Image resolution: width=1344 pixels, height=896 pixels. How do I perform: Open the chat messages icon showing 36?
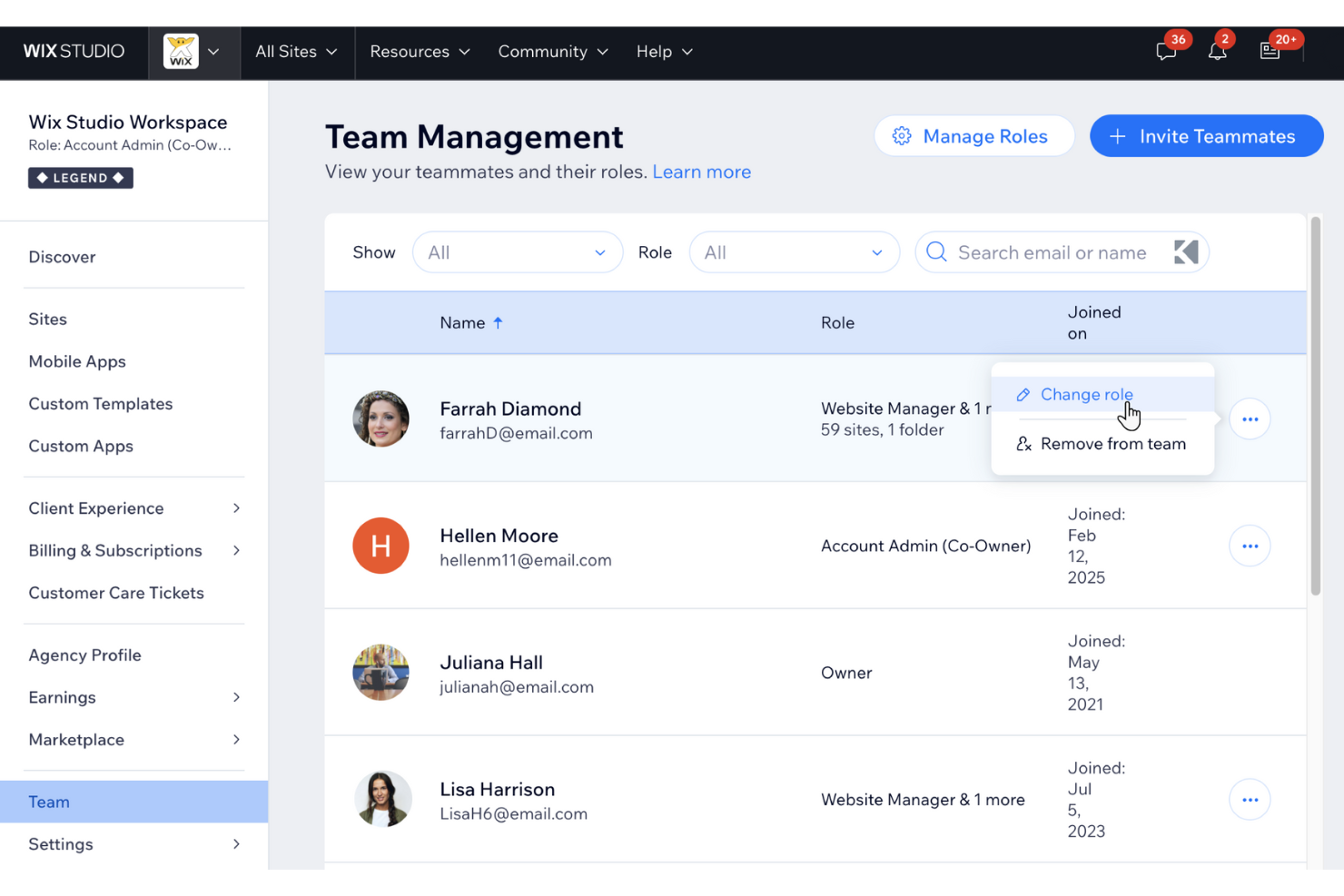coord(1165,52)
